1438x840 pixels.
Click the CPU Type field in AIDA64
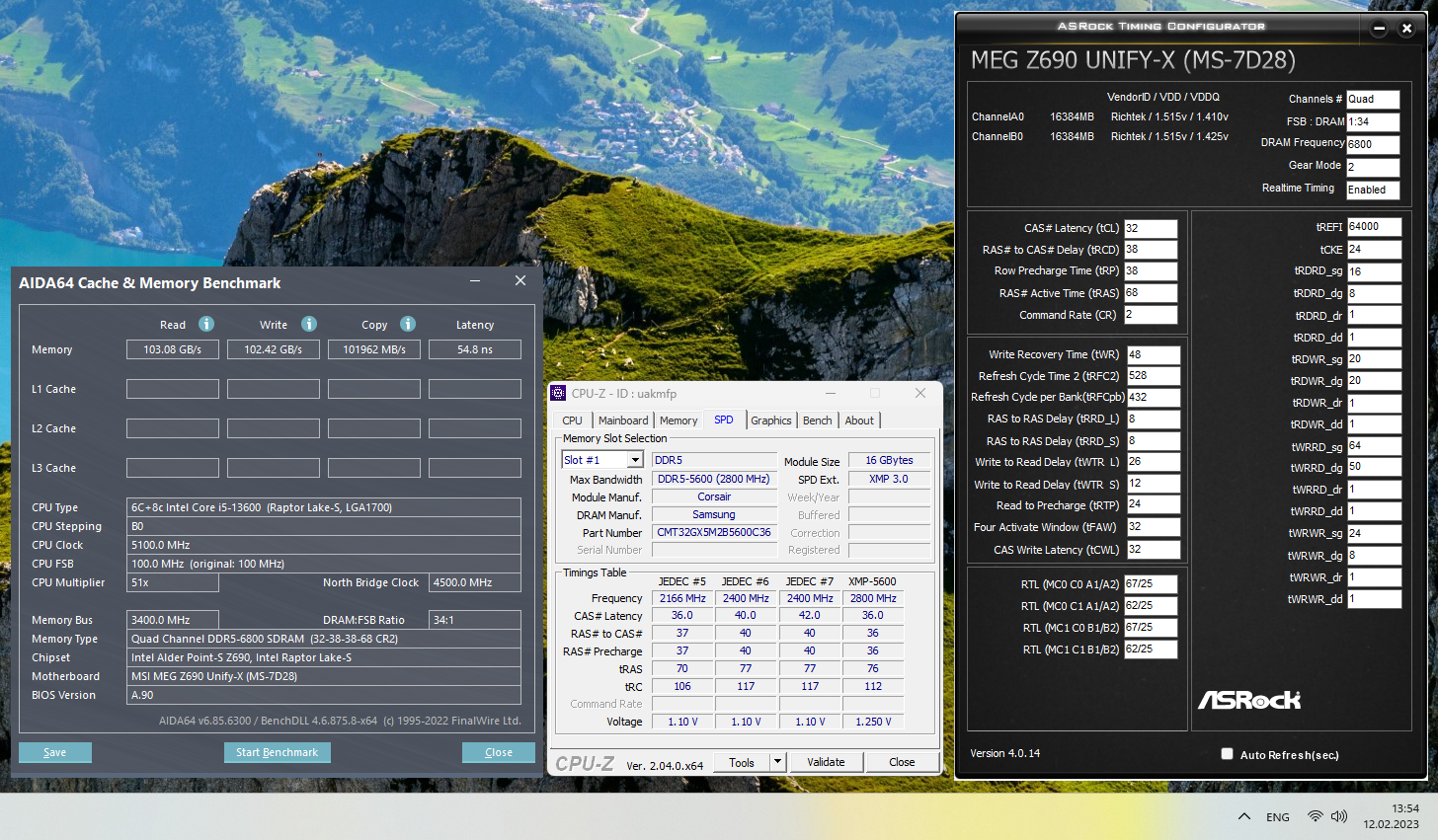324,507
